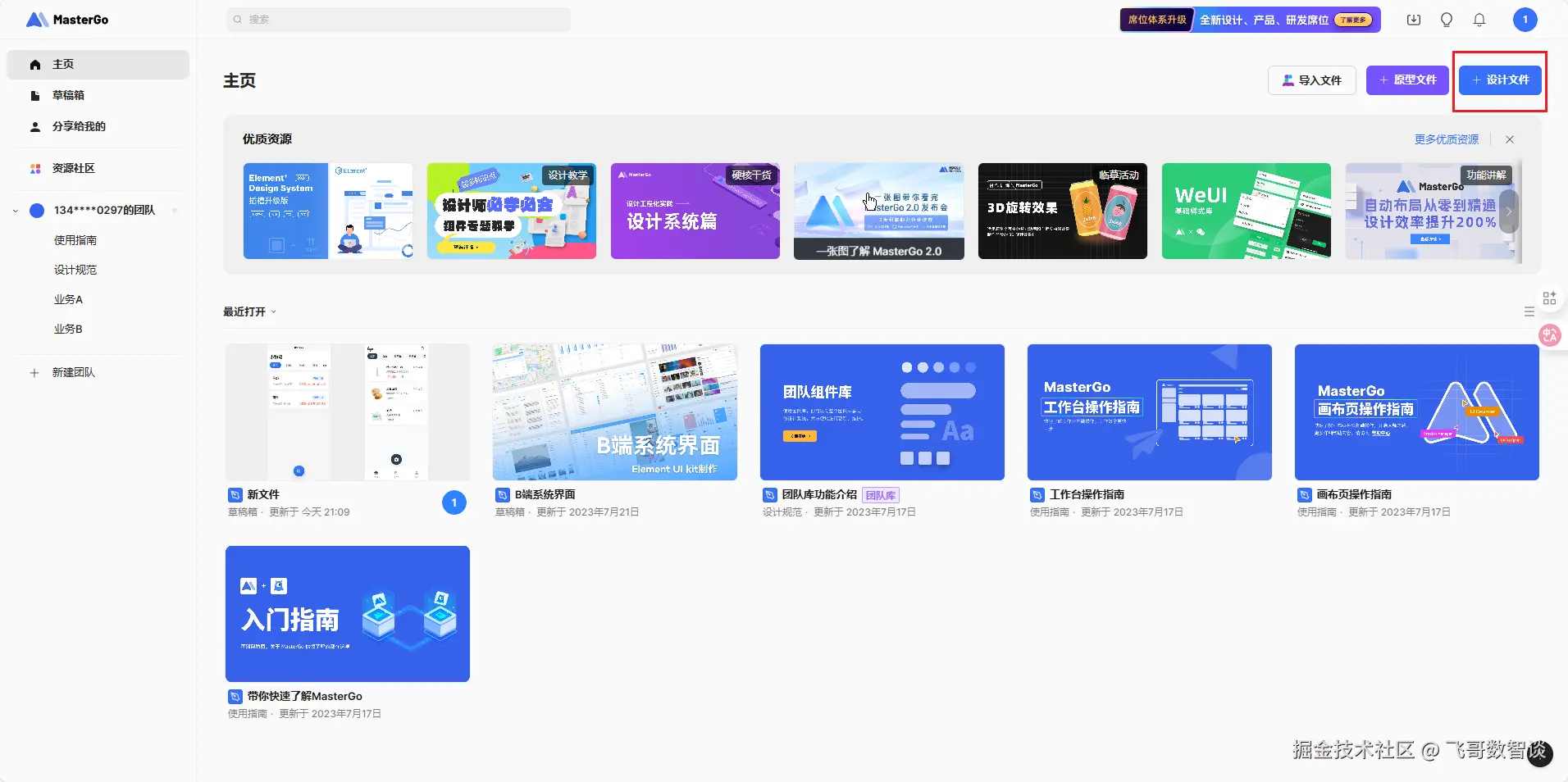Open the notifications bell
The width and height of the screenshot is (1568, 782).
(x=1479, y=20)
